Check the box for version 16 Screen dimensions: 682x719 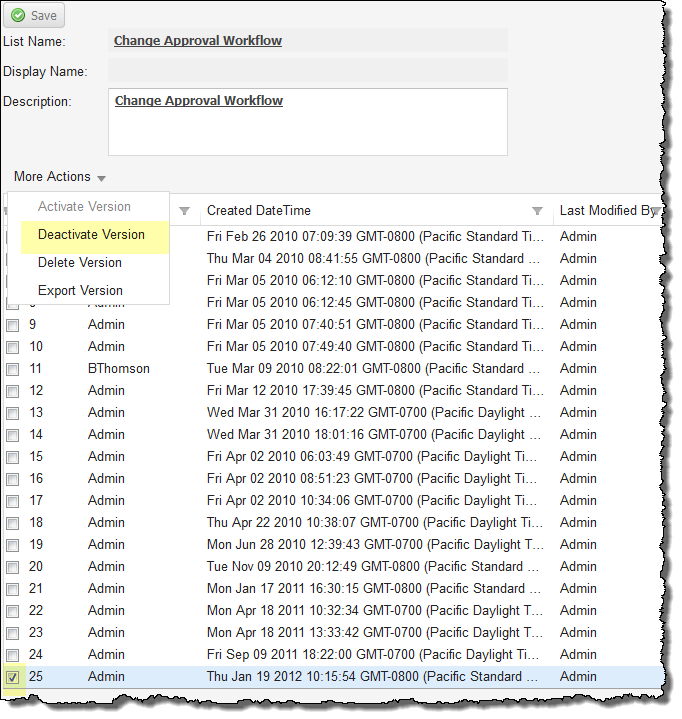pos(12,479)
